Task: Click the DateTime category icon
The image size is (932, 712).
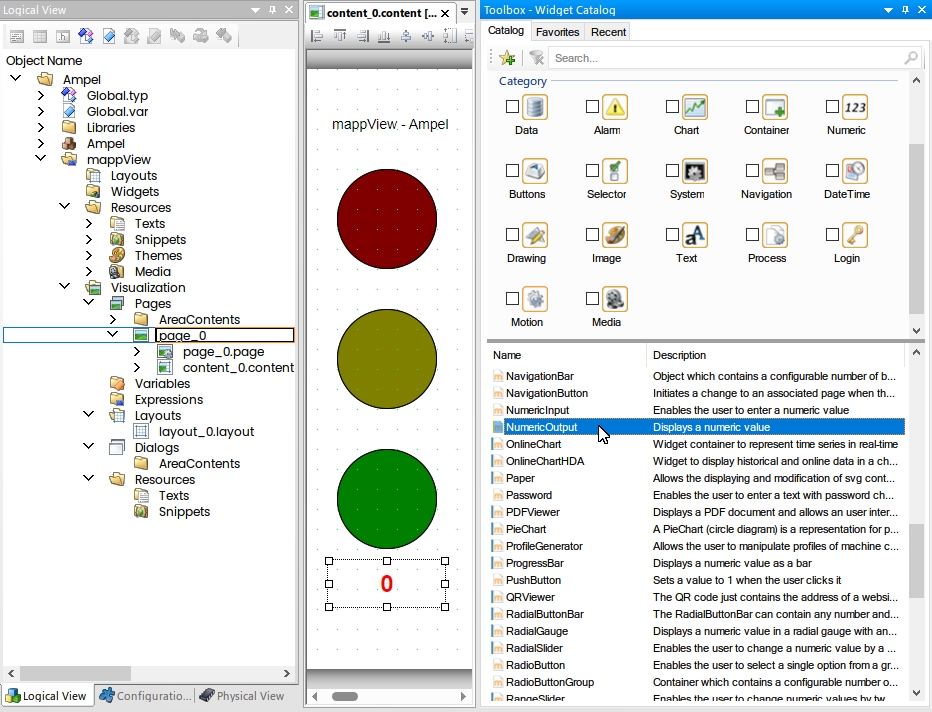Action: point(855,171)
